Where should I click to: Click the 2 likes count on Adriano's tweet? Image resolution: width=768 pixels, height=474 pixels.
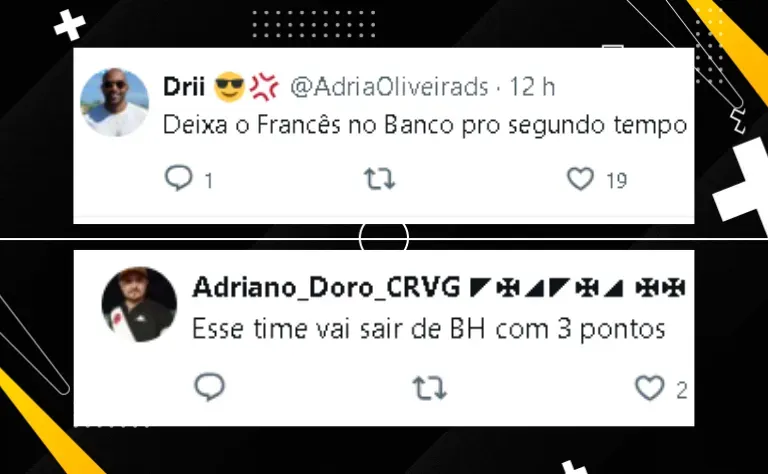point(681,390)
